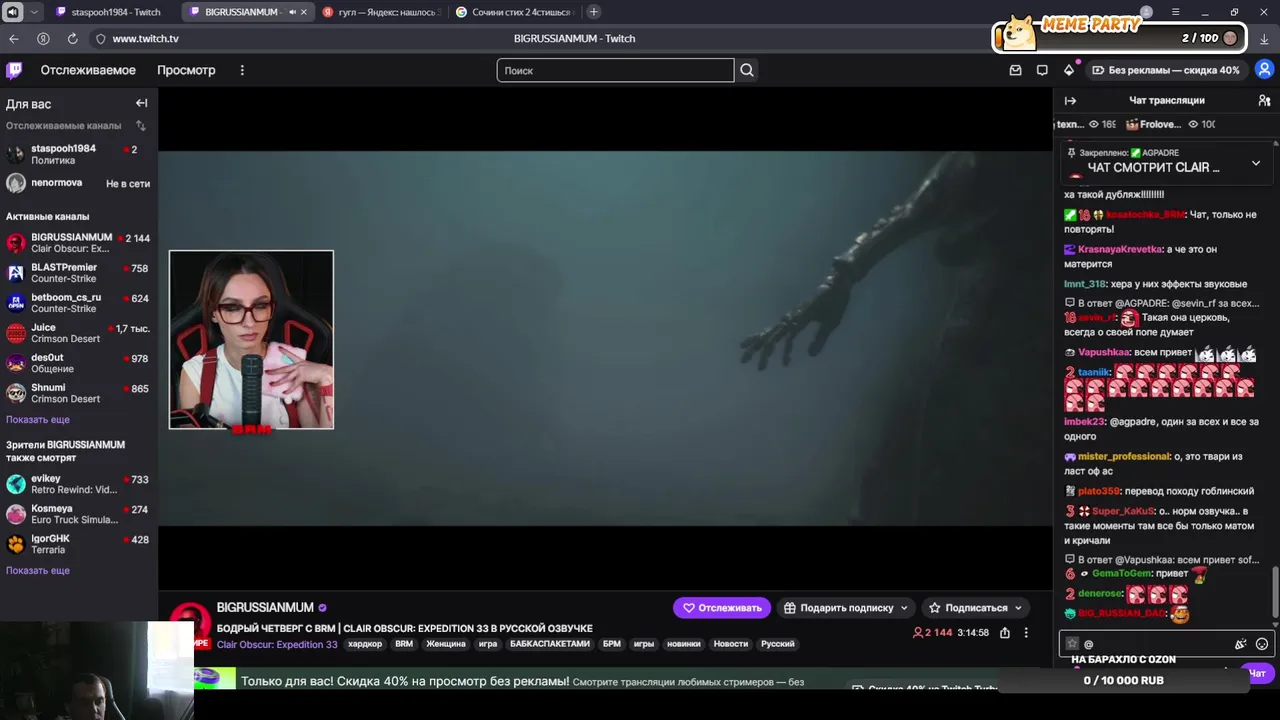Switch to staspooh1984 - Twitch tab
The image size is (1280, 720).
(109, 12)
